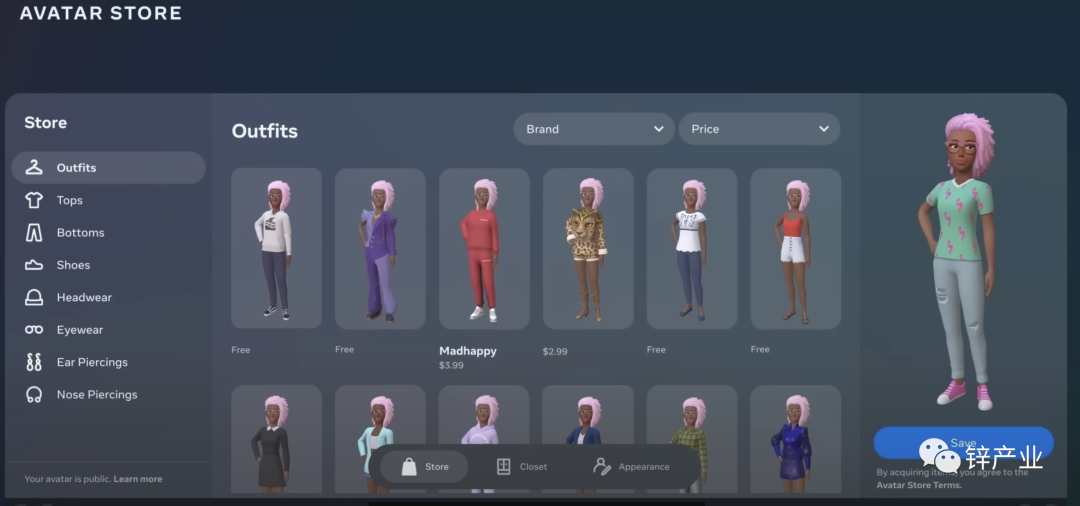Click the Tops t-shirt icon
Screen dimensions: 1080x506
tap(34, 200)
